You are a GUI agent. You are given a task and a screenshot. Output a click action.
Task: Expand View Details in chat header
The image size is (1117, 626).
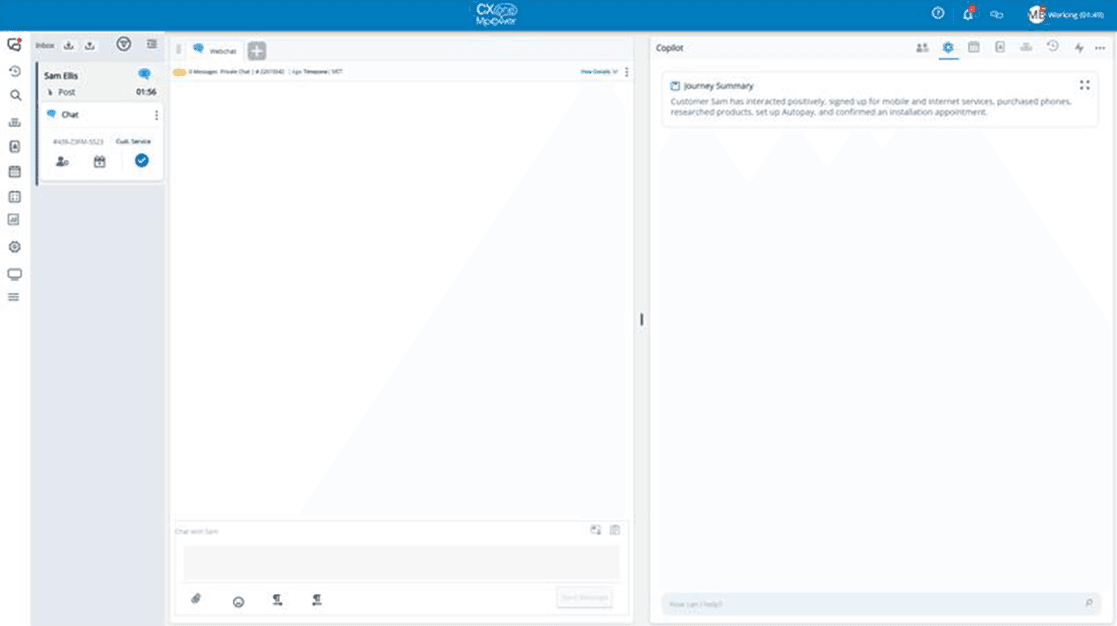pyautogui.click(x=599, y=72)
